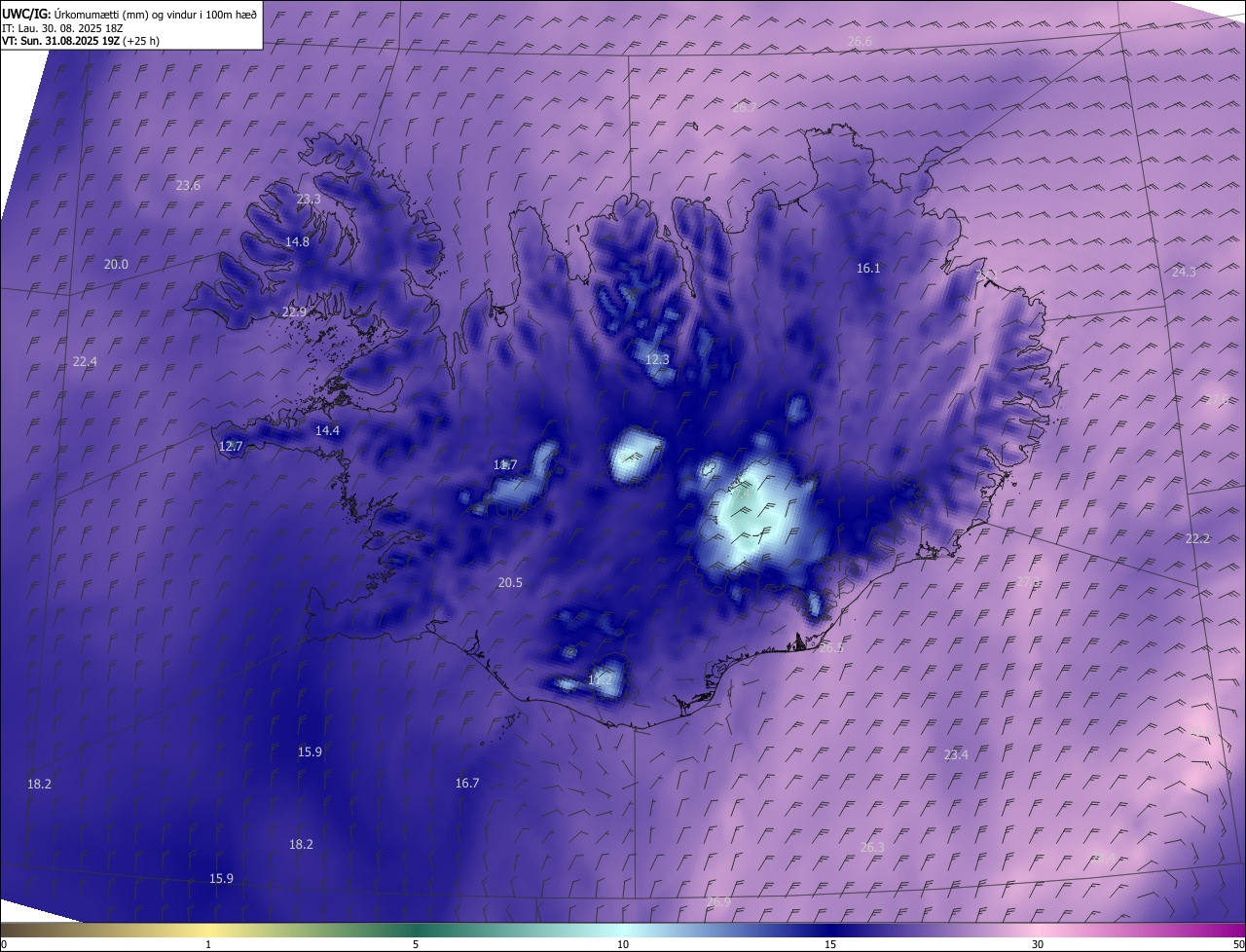
Task: Click the VT: Sun. 31.08.2025 19Z line
Action: point(81,41)
